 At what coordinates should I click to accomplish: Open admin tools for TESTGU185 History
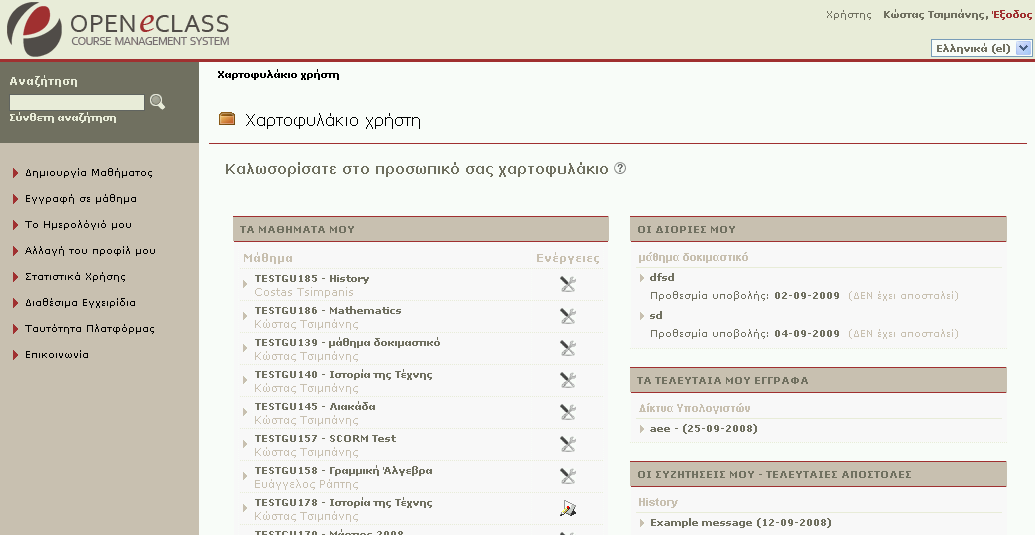click(568, 284)
